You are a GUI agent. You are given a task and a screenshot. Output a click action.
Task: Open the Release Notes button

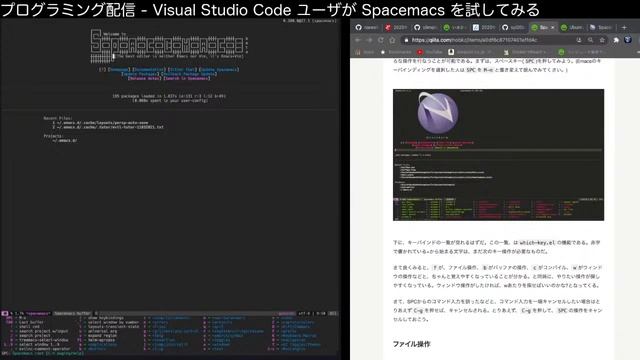[x=144, y=78]
